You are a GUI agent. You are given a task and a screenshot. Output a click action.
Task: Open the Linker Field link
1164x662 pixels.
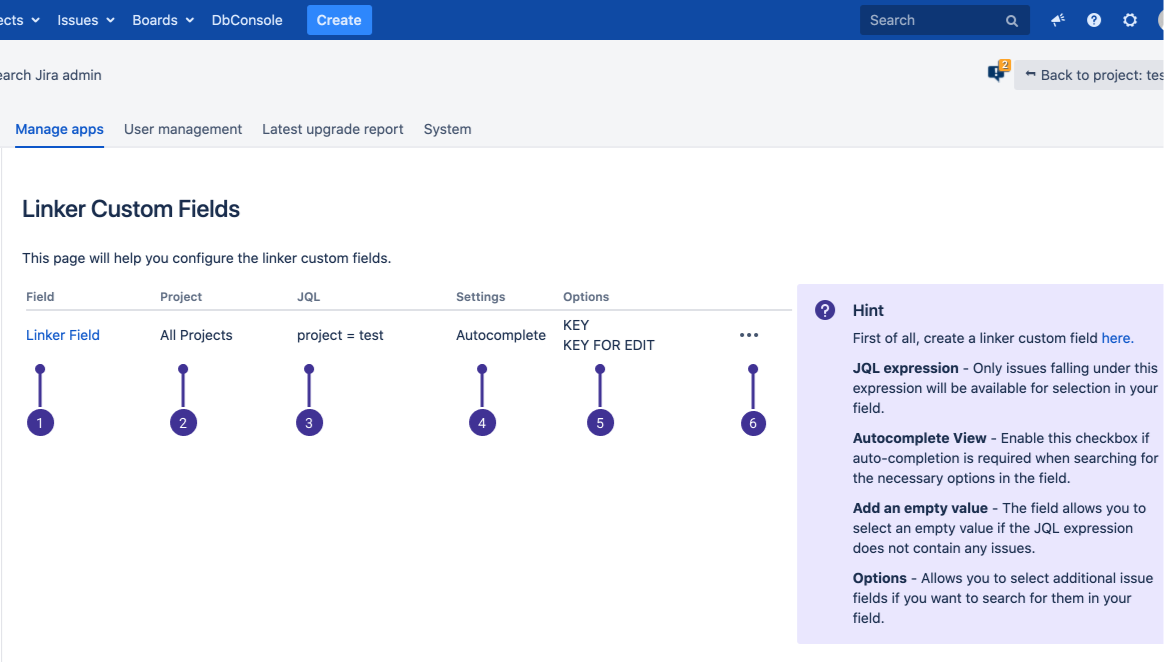(63, 335)
